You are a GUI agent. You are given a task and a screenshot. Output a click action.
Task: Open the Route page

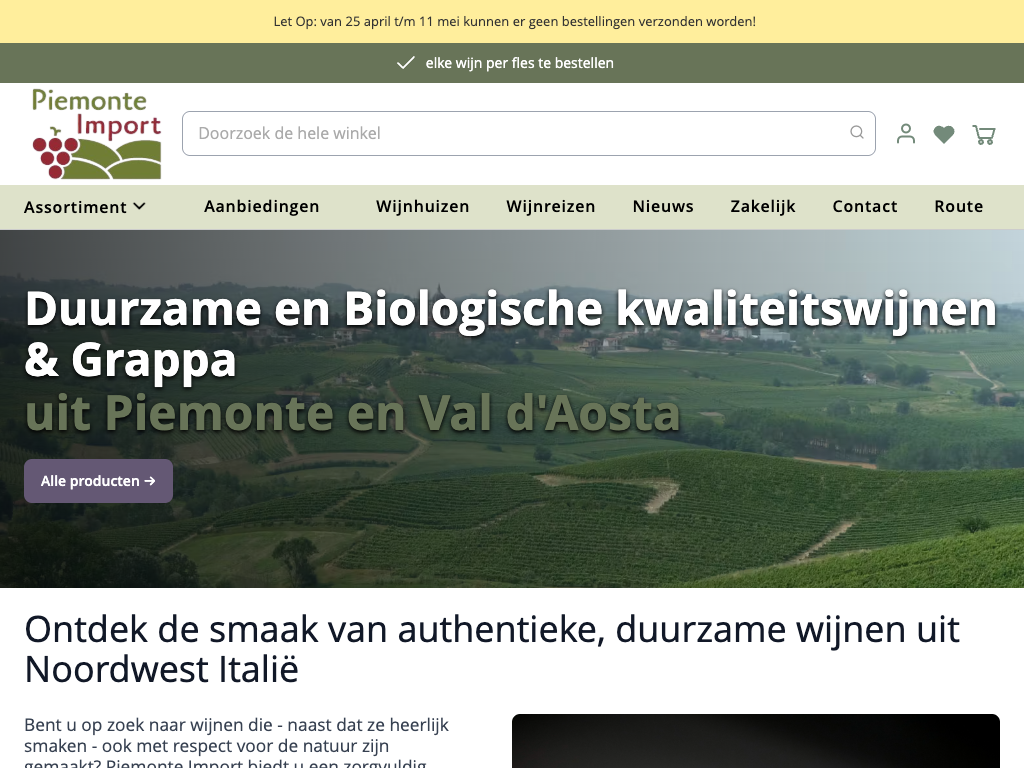pyautogui.click(x=959, y=207)
